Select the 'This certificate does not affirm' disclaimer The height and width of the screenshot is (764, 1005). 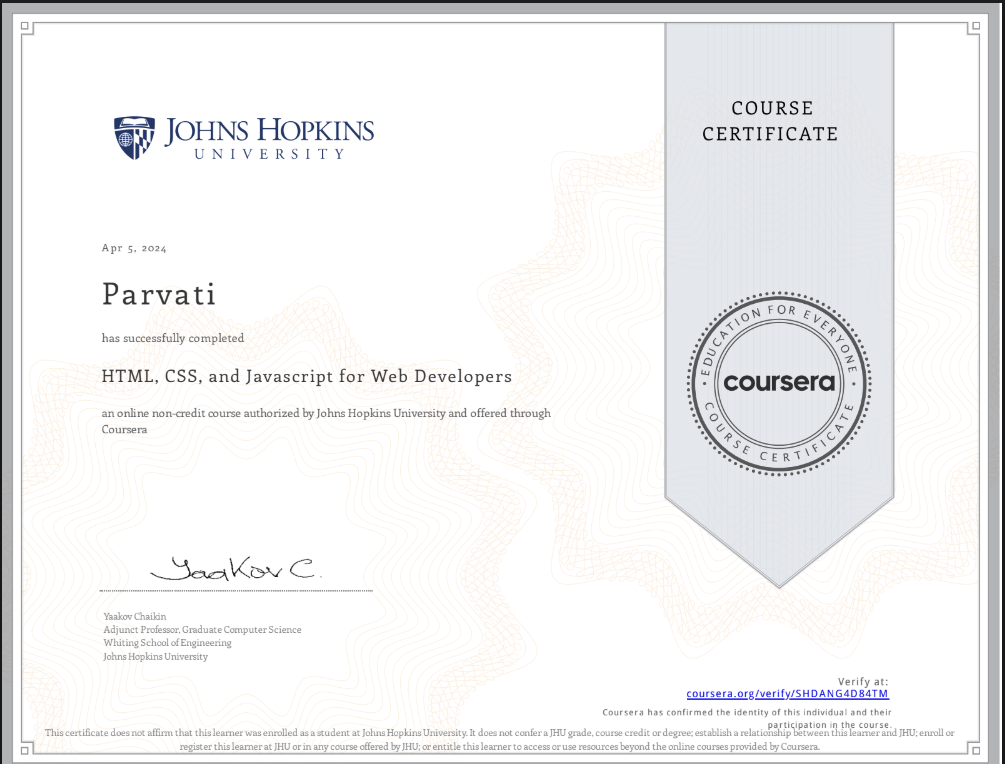500,740
